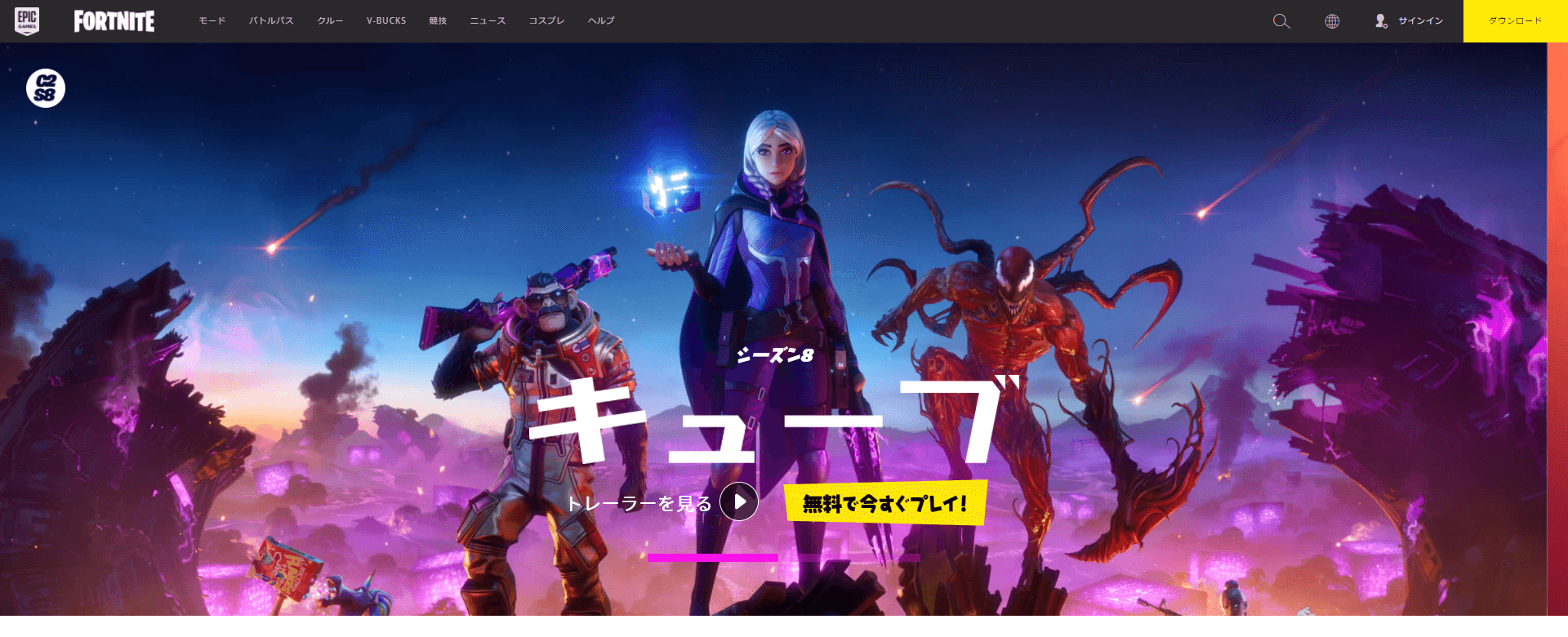Open the search magnifier icon
The width and height of the screenshot is (1568, 637).
click(1281, 21)
